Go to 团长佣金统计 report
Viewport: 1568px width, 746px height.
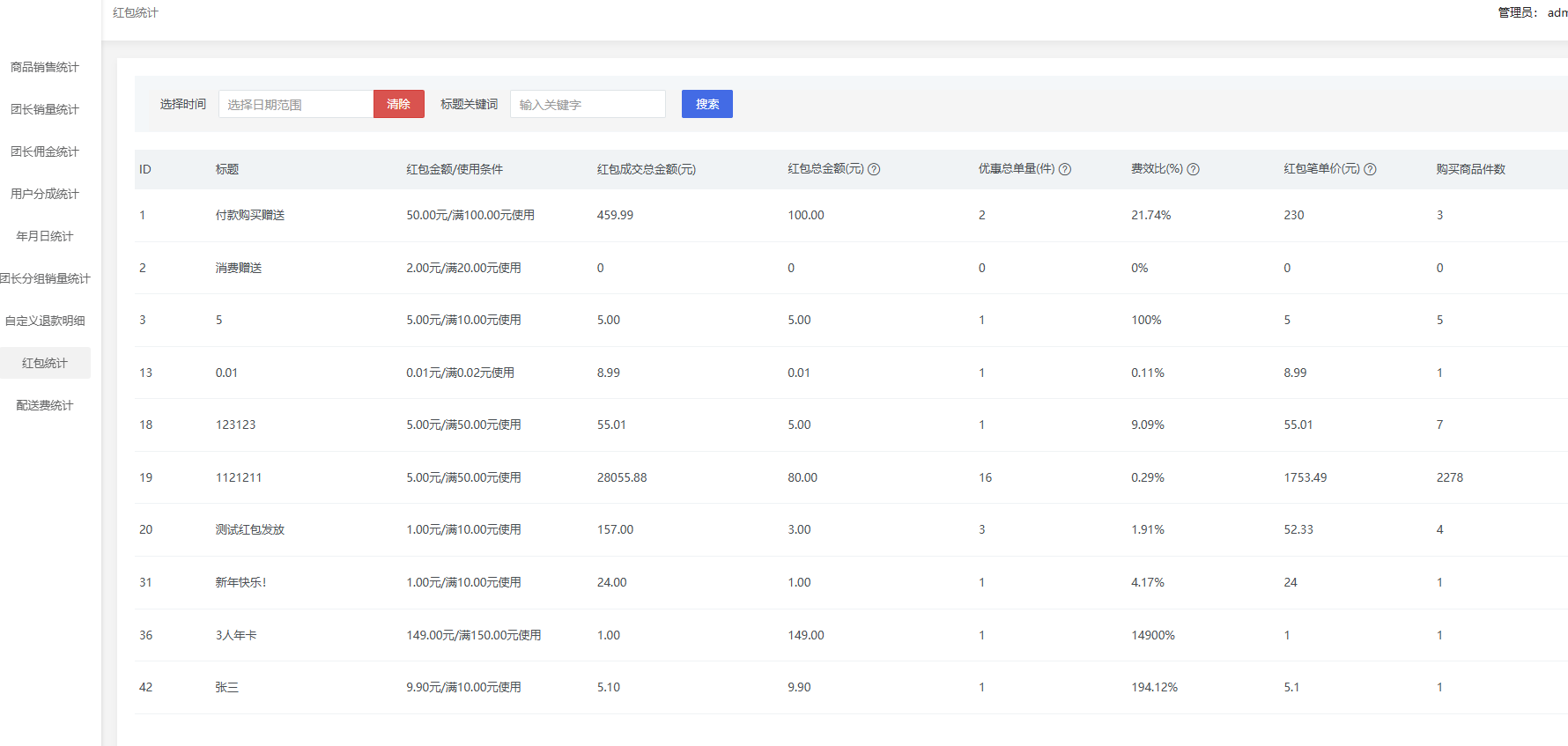pos(45,151)
